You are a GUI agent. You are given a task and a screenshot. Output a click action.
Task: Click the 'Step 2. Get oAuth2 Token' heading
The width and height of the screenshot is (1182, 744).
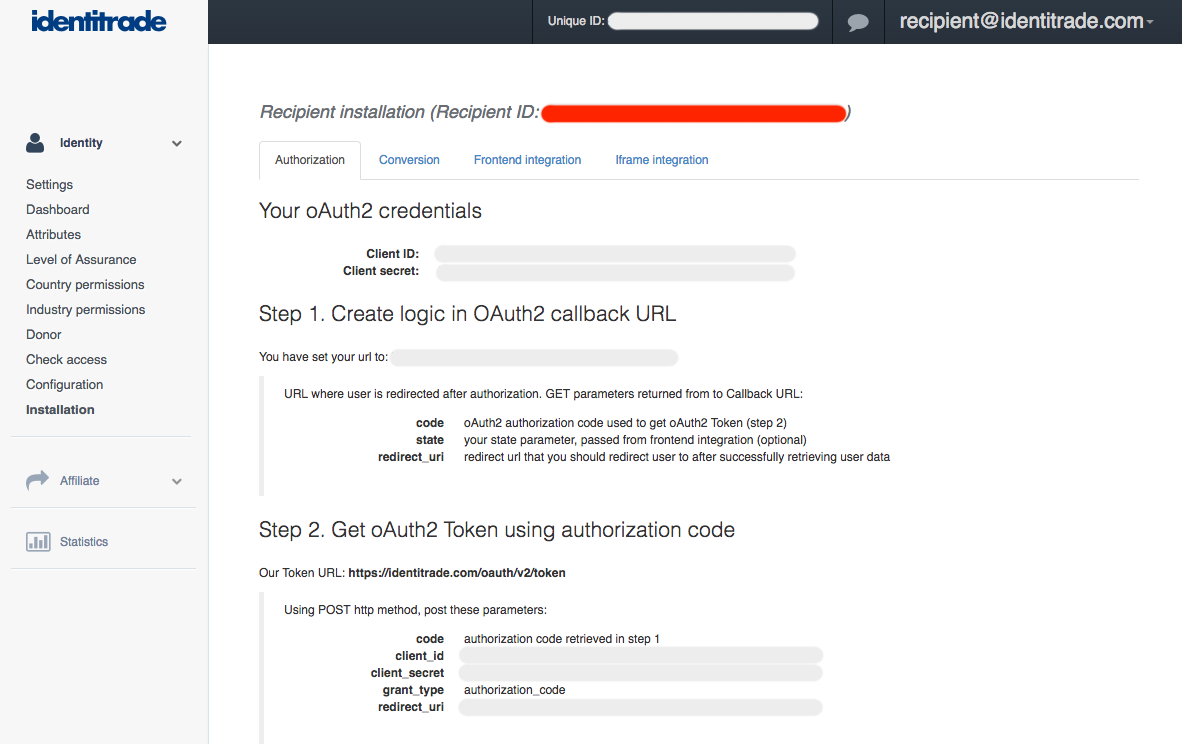[497, 530]
